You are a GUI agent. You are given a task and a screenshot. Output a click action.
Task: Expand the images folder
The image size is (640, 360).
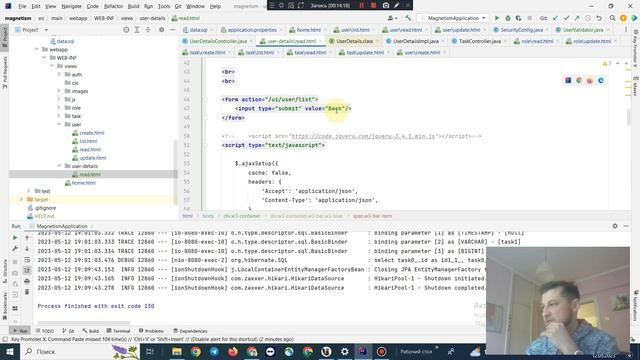(x=59, y=91)
